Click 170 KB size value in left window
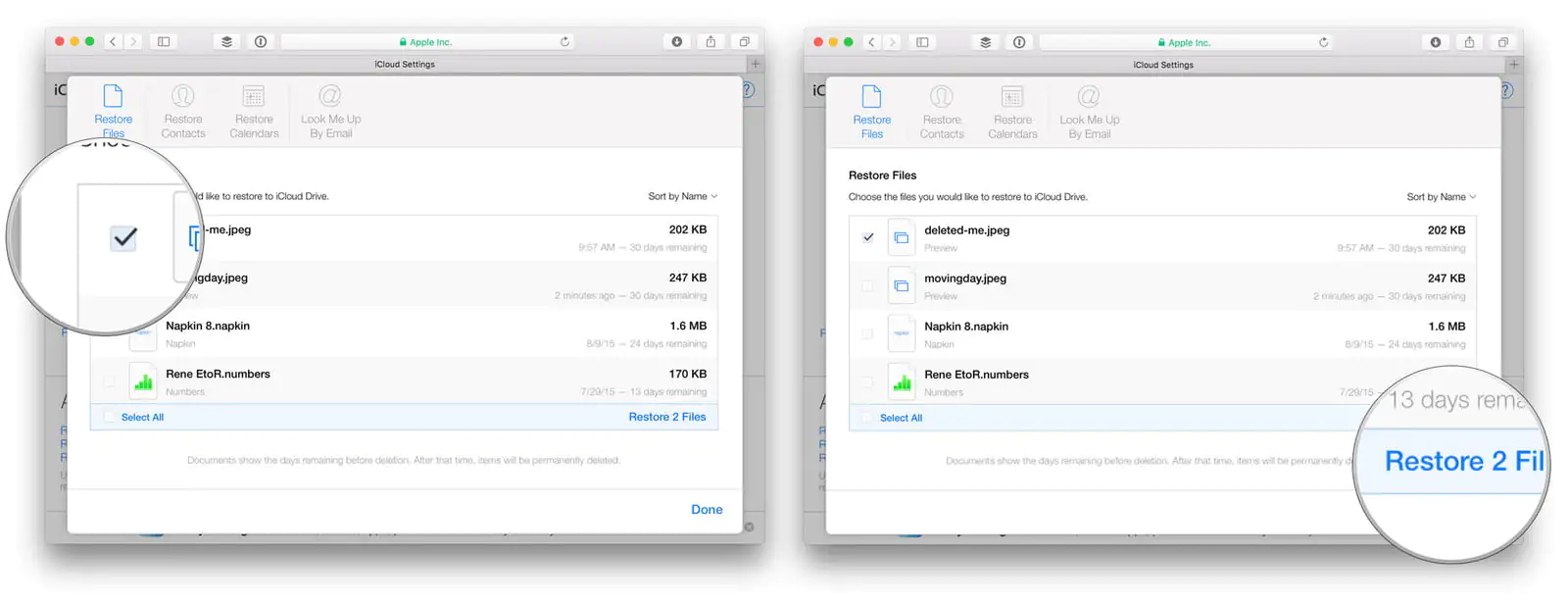The height and width of the screenshot is (608, 1568). tap(688, 374)
